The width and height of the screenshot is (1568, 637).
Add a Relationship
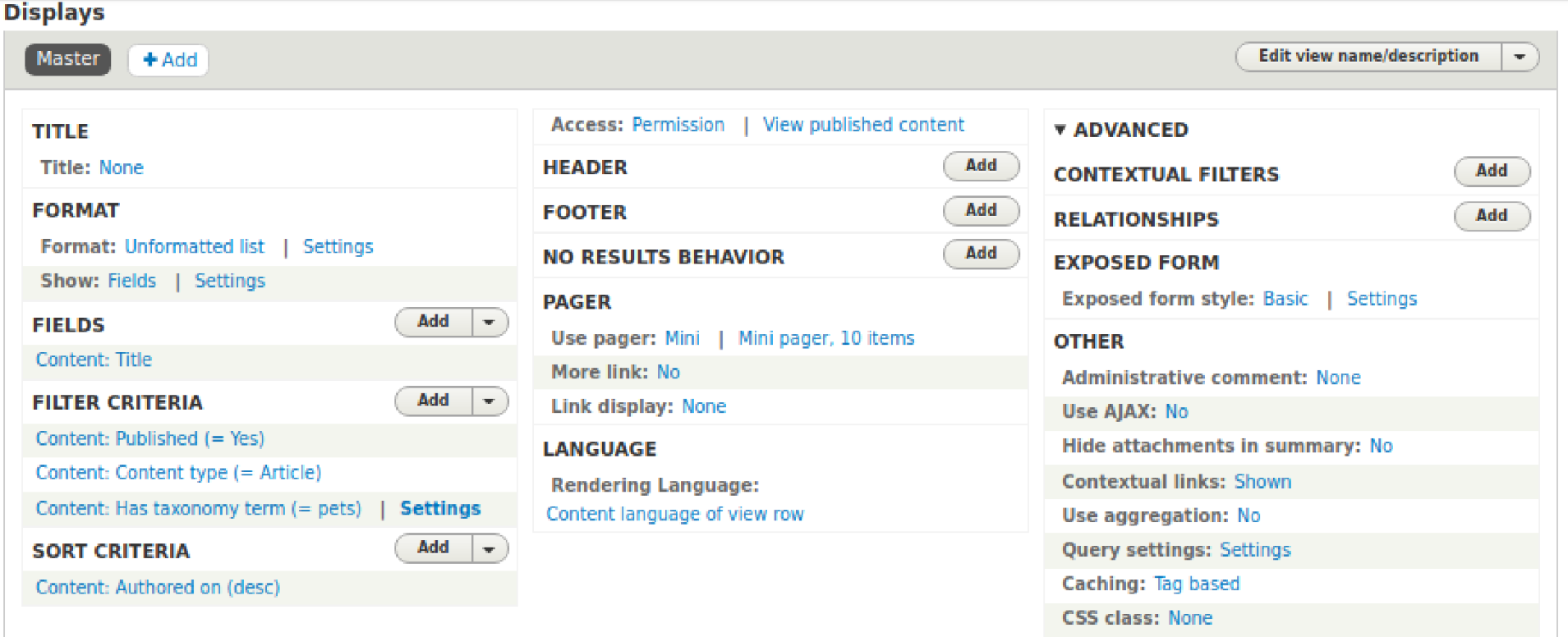(1491, 216)
